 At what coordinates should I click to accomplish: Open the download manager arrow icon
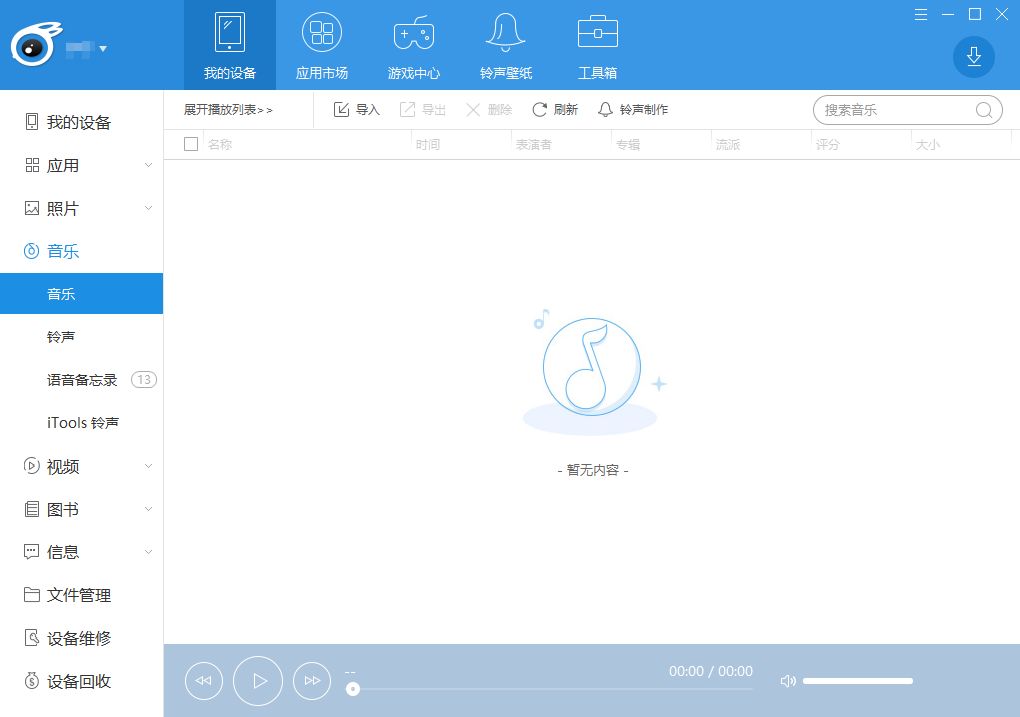pos(974,57)
